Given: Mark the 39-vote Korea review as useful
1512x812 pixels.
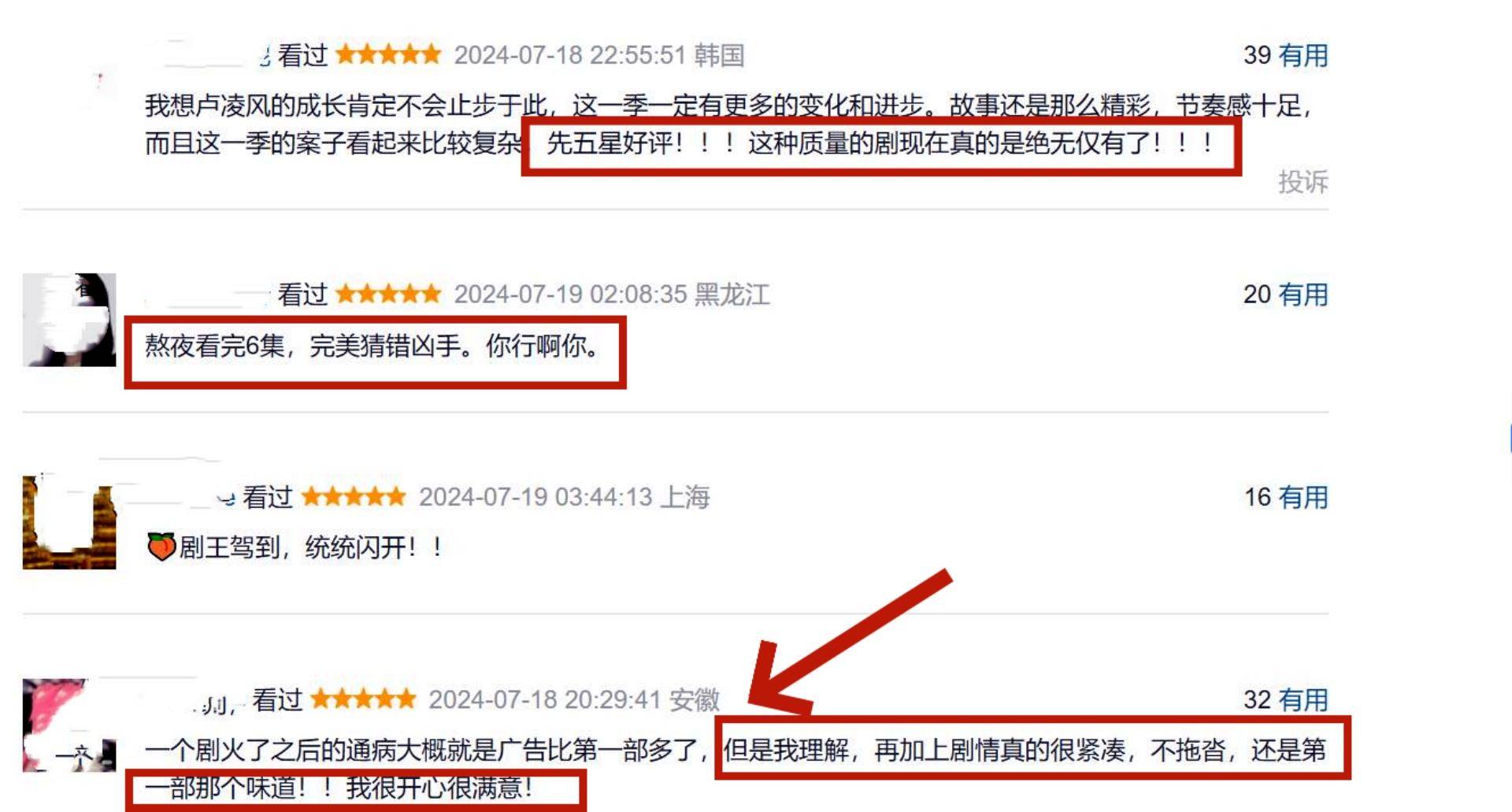Looking at the screenshot, I should pos(1303,55).
